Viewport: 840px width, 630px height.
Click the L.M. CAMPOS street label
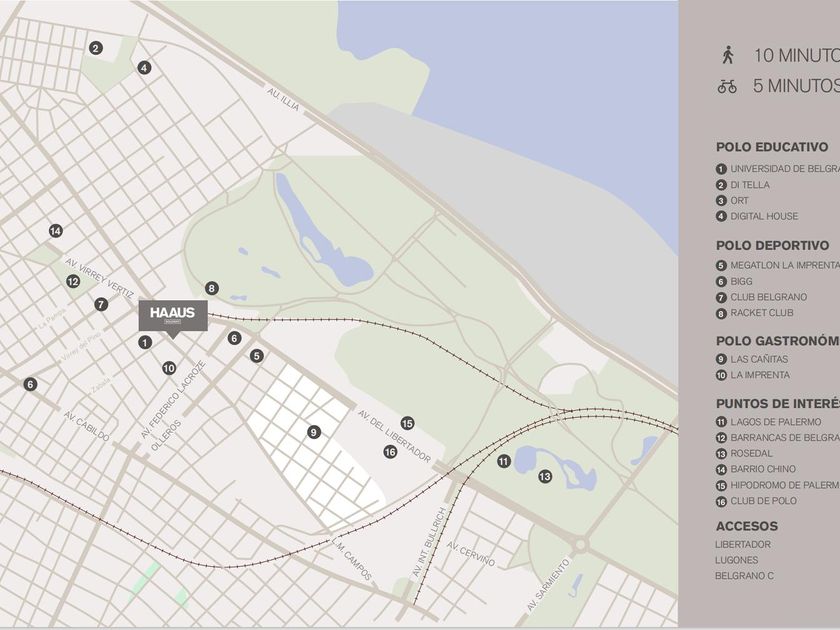tap(351, 559)
